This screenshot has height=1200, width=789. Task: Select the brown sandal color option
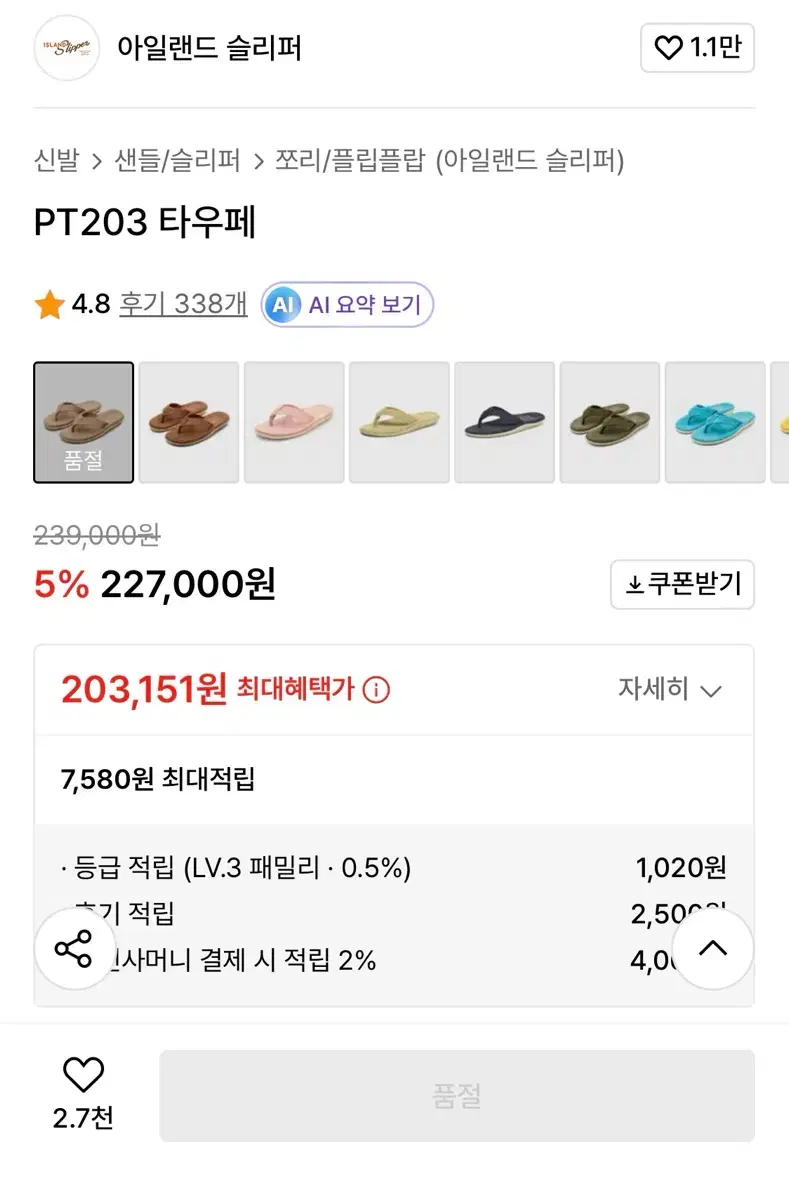coord(189,422)
